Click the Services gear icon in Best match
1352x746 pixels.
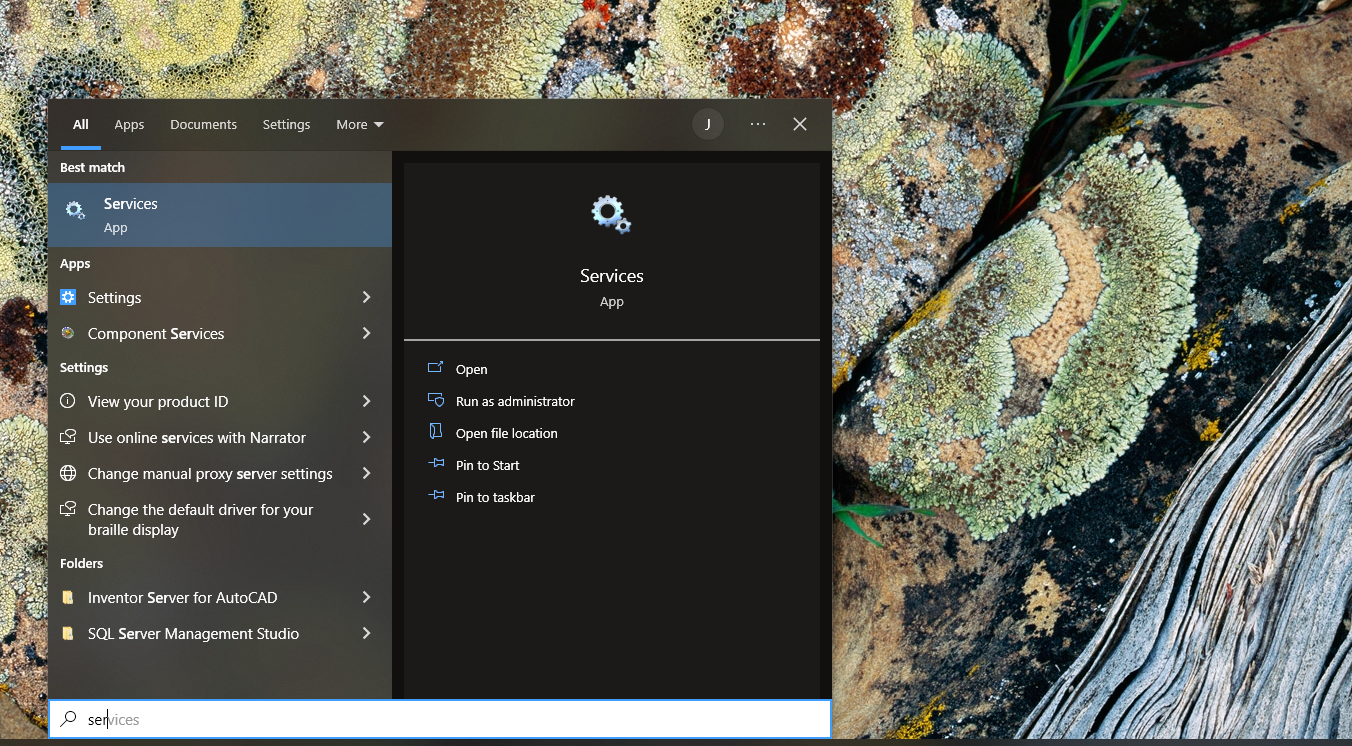pyautogui.click(x=75, y=211)
